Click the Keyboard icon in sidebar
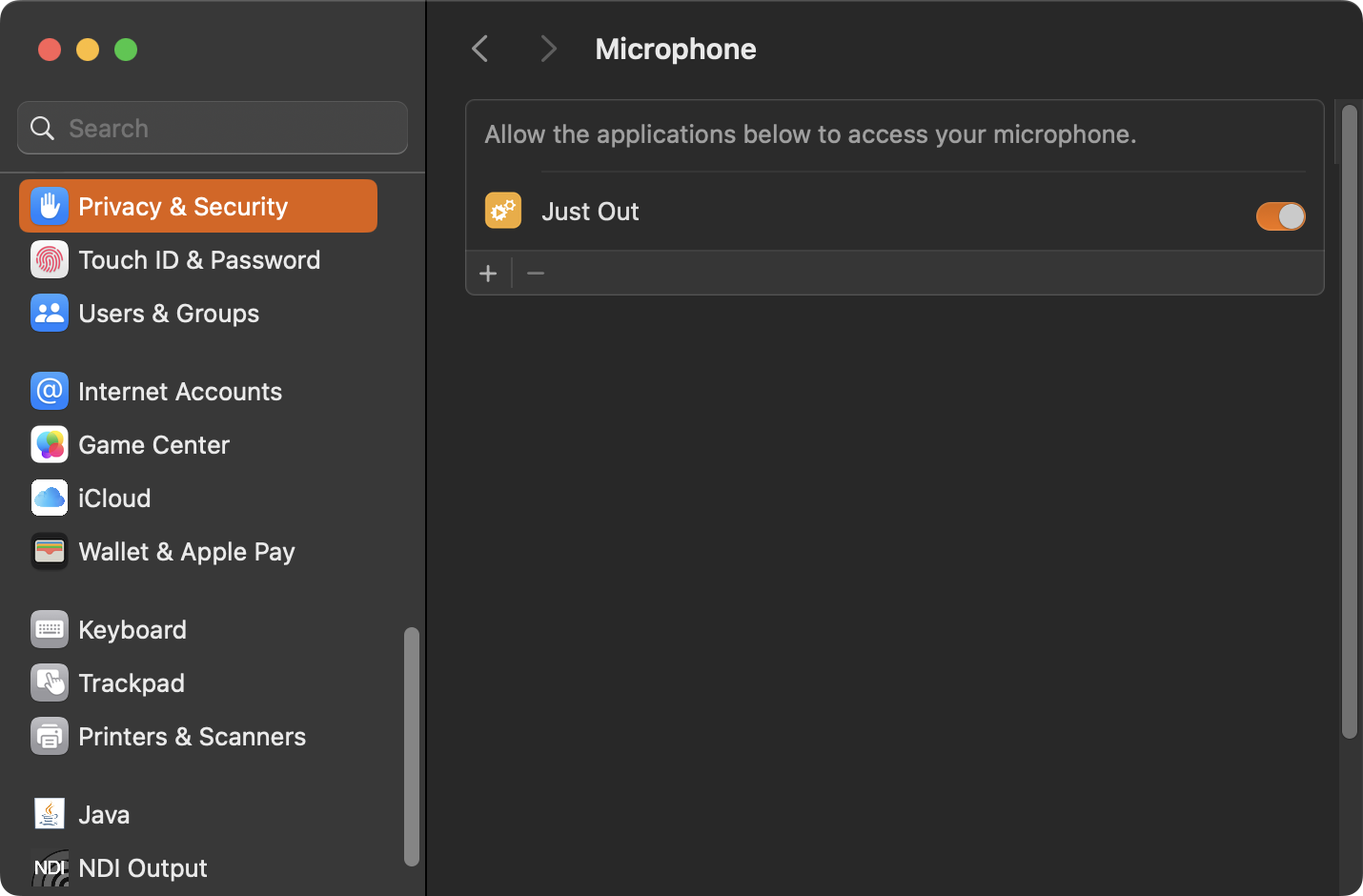The width and height of the screenshot is (1363, 896). click(50, 629)
